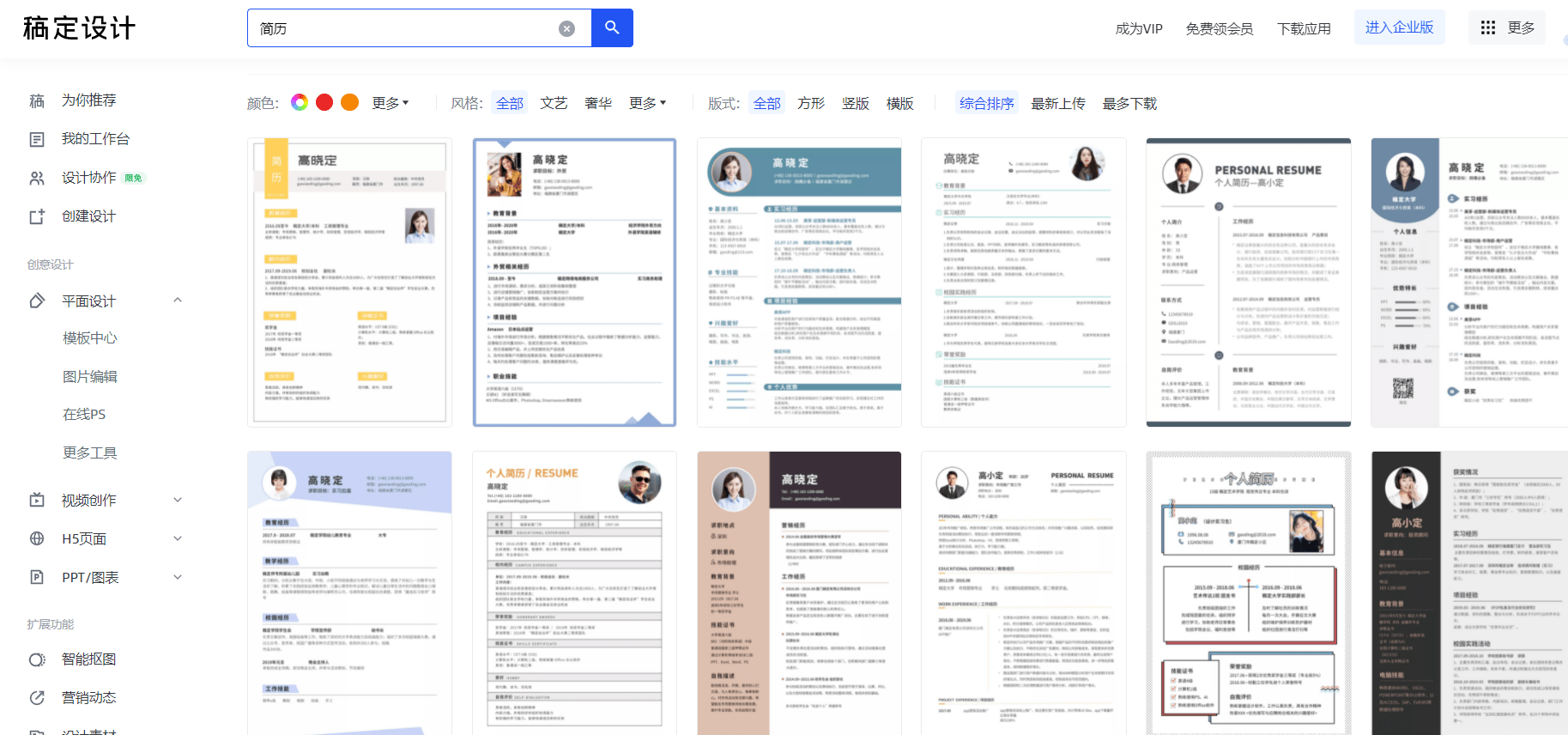Screen dimensions: 1568x735
Task: Open yellow-tab 高晓定 resume template
Action: (349, 282)
